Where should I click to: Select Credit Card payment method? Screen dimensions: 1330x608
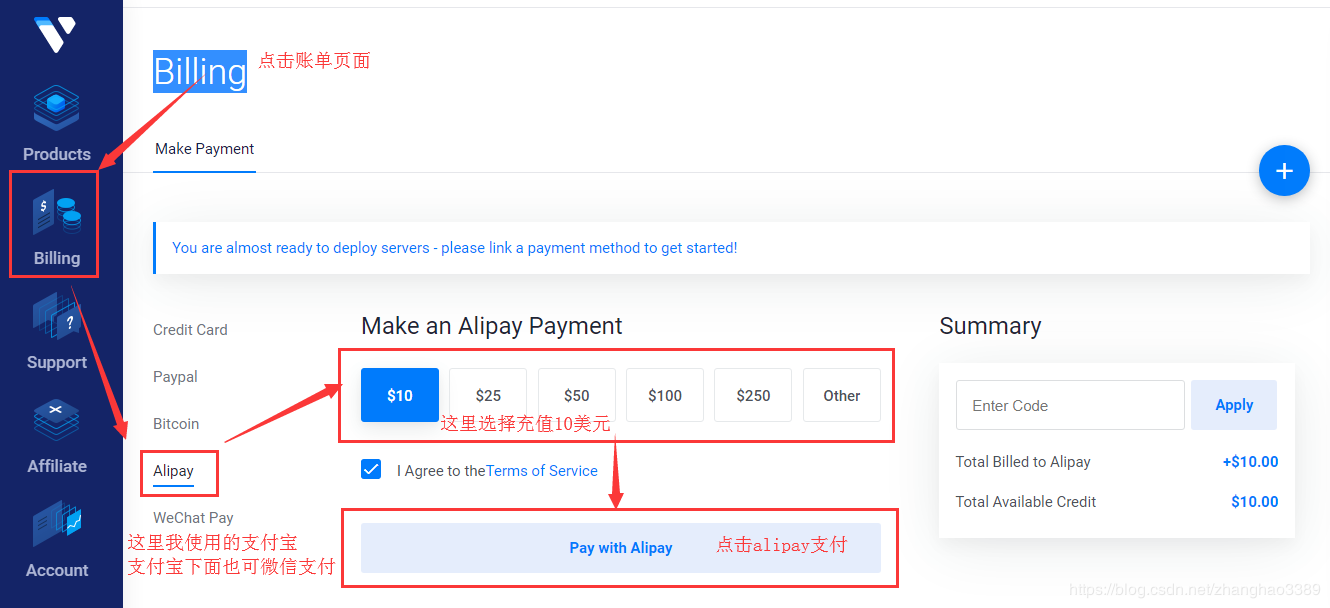[190, 330]
